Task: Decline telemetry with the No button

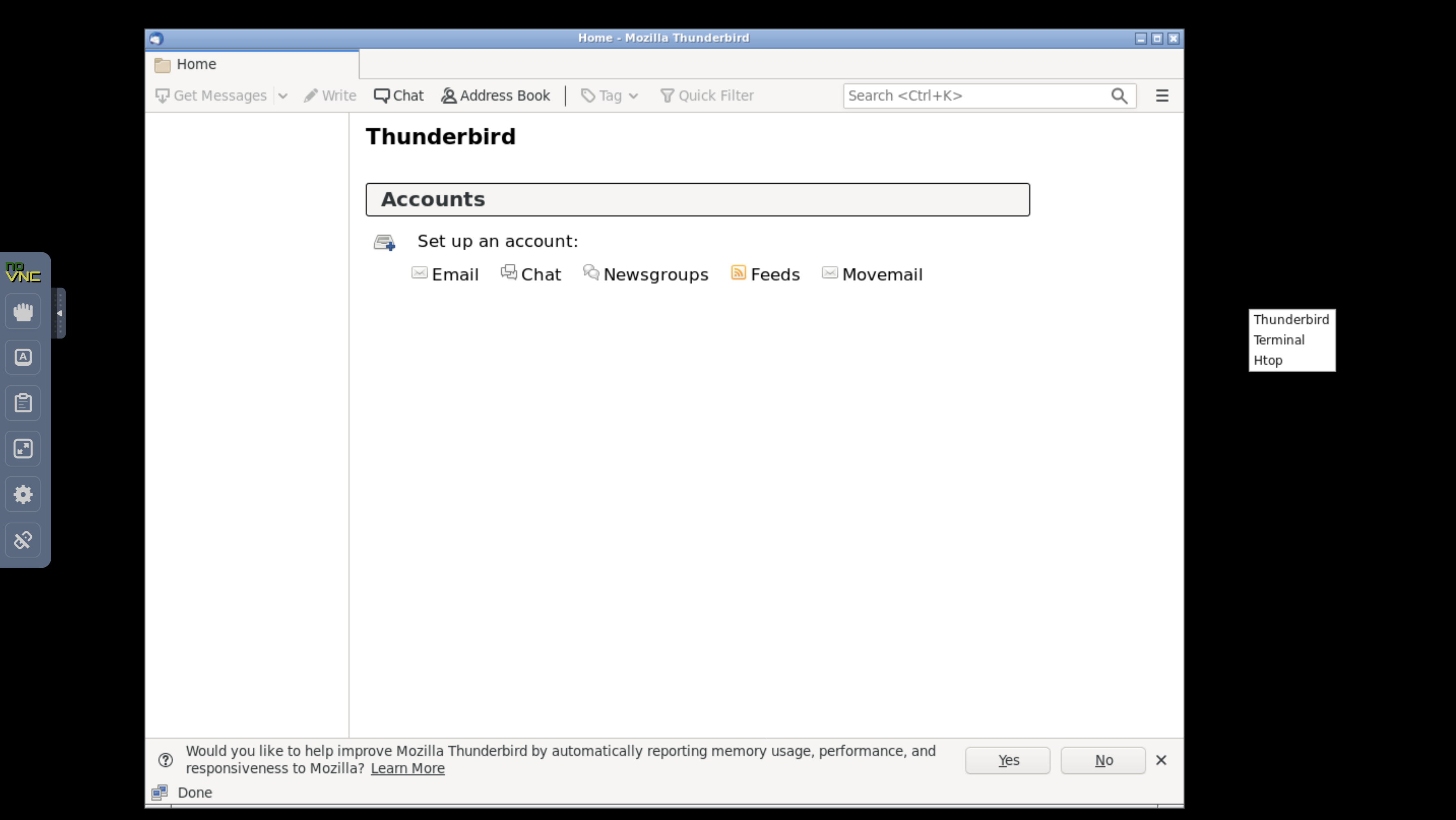Action: 1103,760
